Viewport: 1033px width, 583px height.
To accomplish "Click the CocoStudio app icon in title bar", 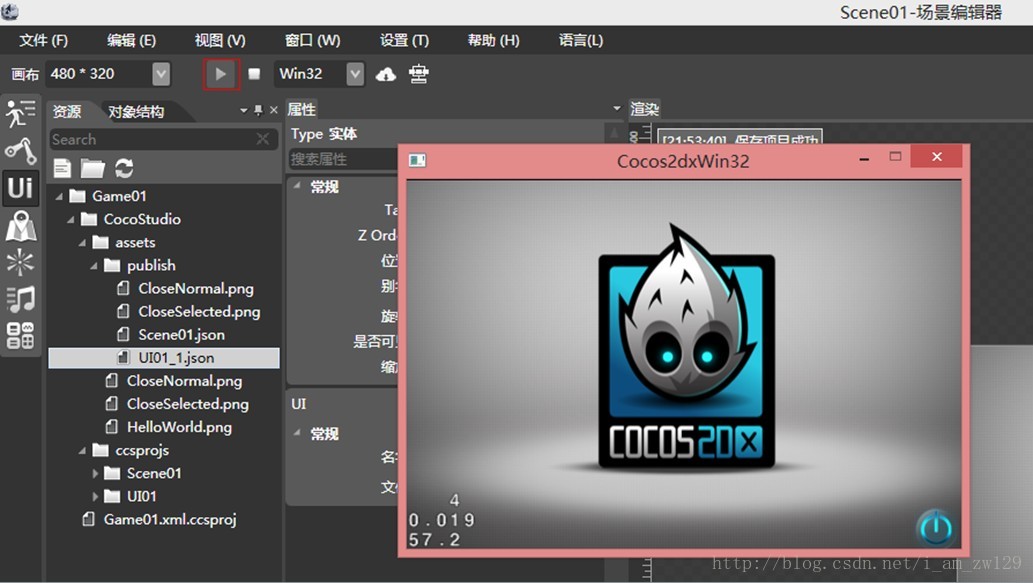I will point(10,11).
